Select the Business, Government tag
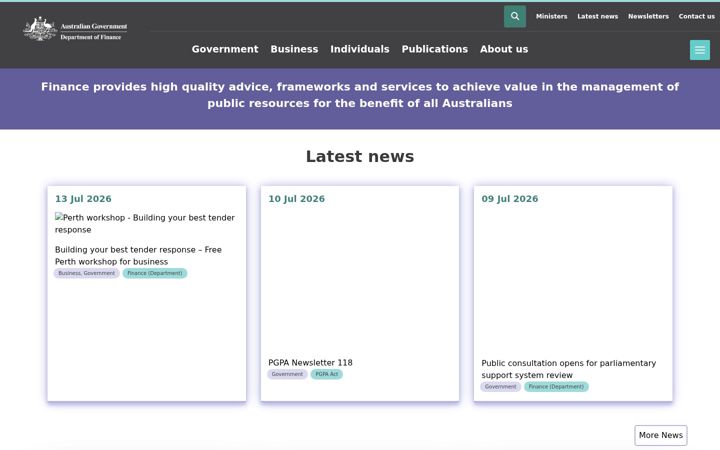Image resolution: width=720 pixels, height=450 pixels. click(87, 273)
